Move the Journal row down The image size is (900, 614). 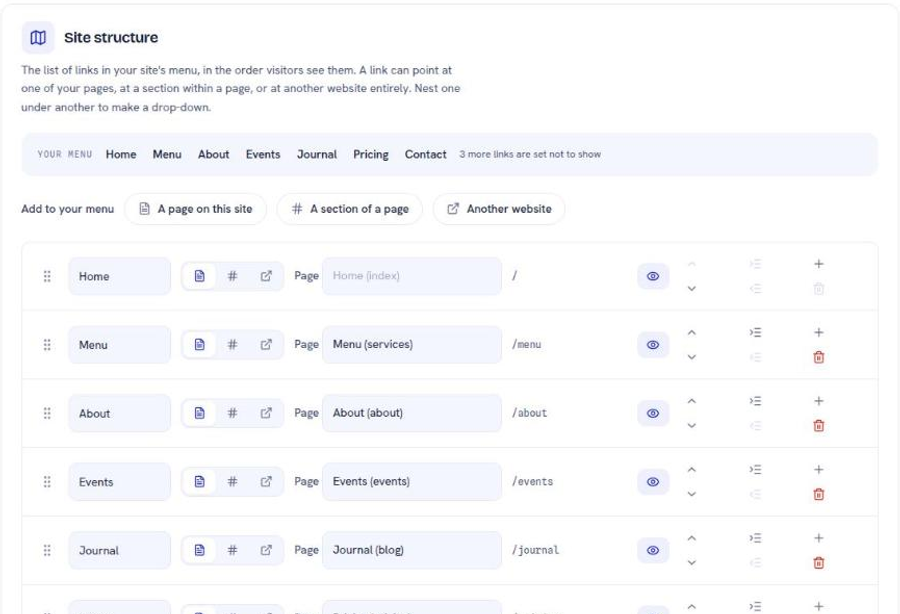pyautogui.click(x=692, y=563)
